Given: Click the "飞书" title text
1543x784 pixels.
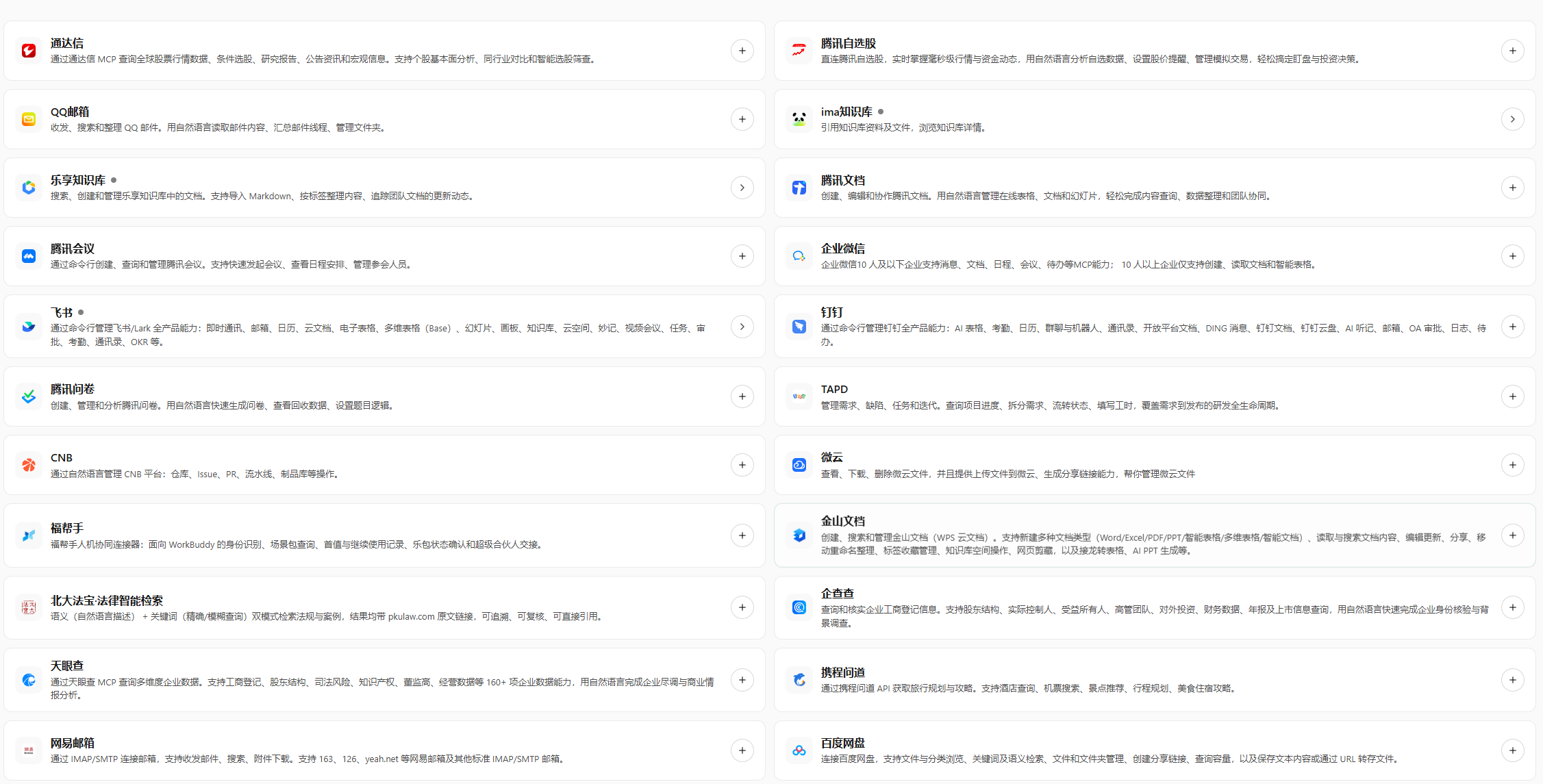Looking at the screenshot, I should pos(62,312).
